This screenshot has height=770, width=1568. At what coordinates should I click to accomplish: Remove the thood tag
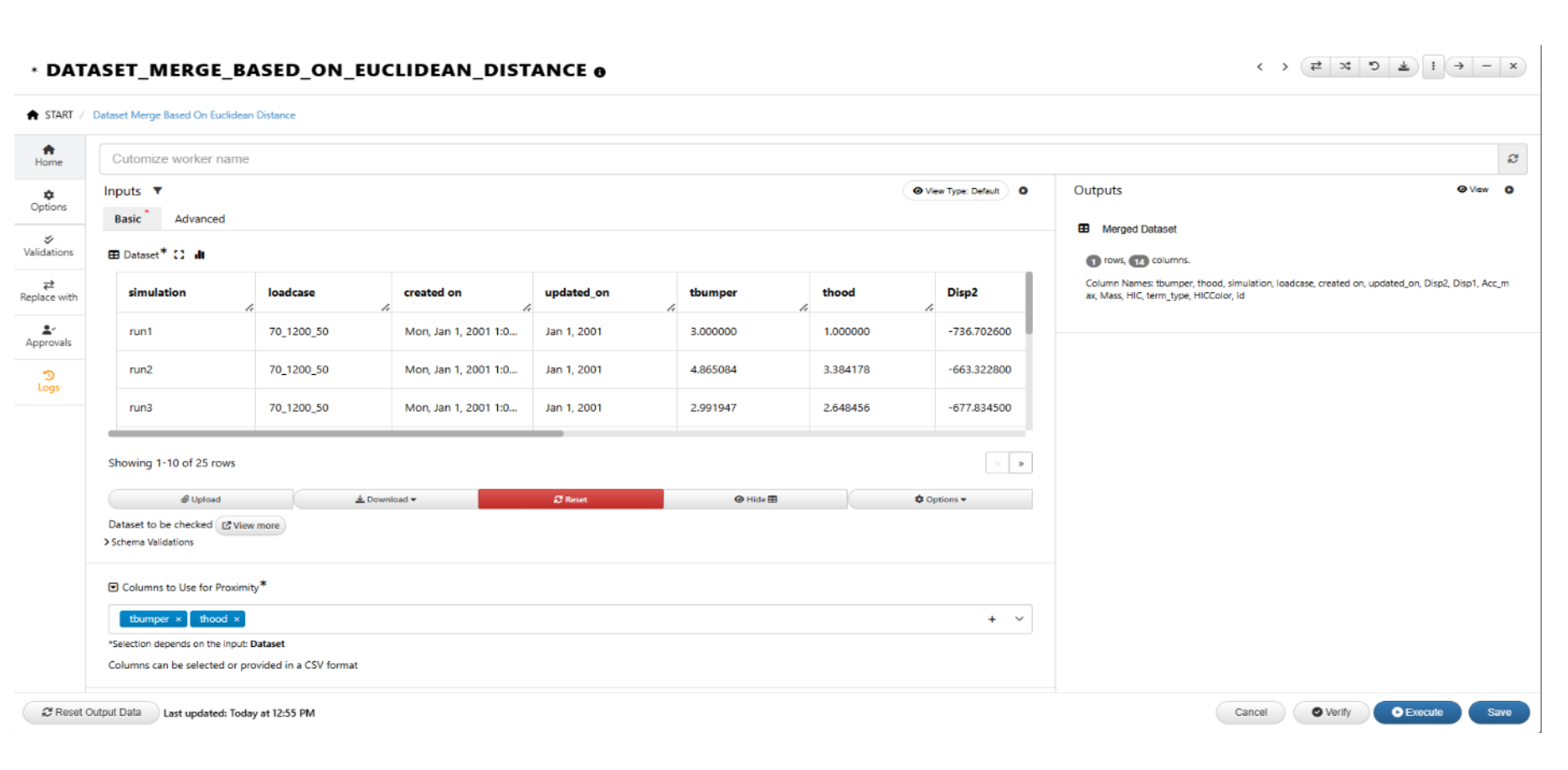tap(237, 619)
